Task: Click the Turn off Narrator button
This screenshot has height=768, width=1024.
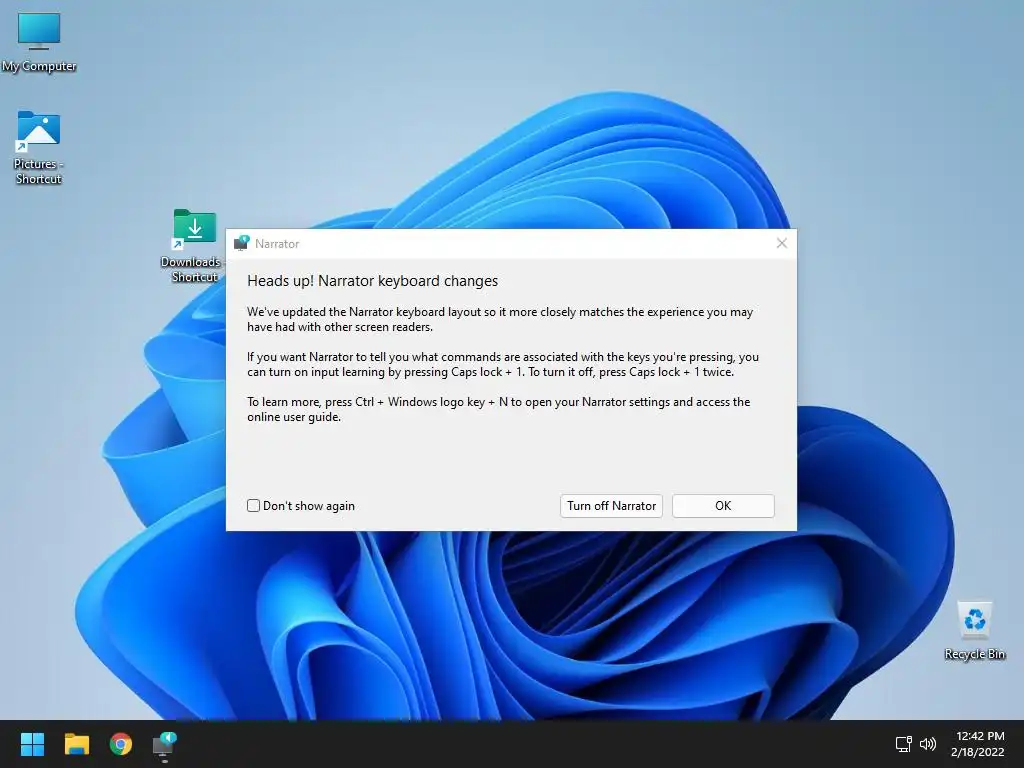Action: 611,505
